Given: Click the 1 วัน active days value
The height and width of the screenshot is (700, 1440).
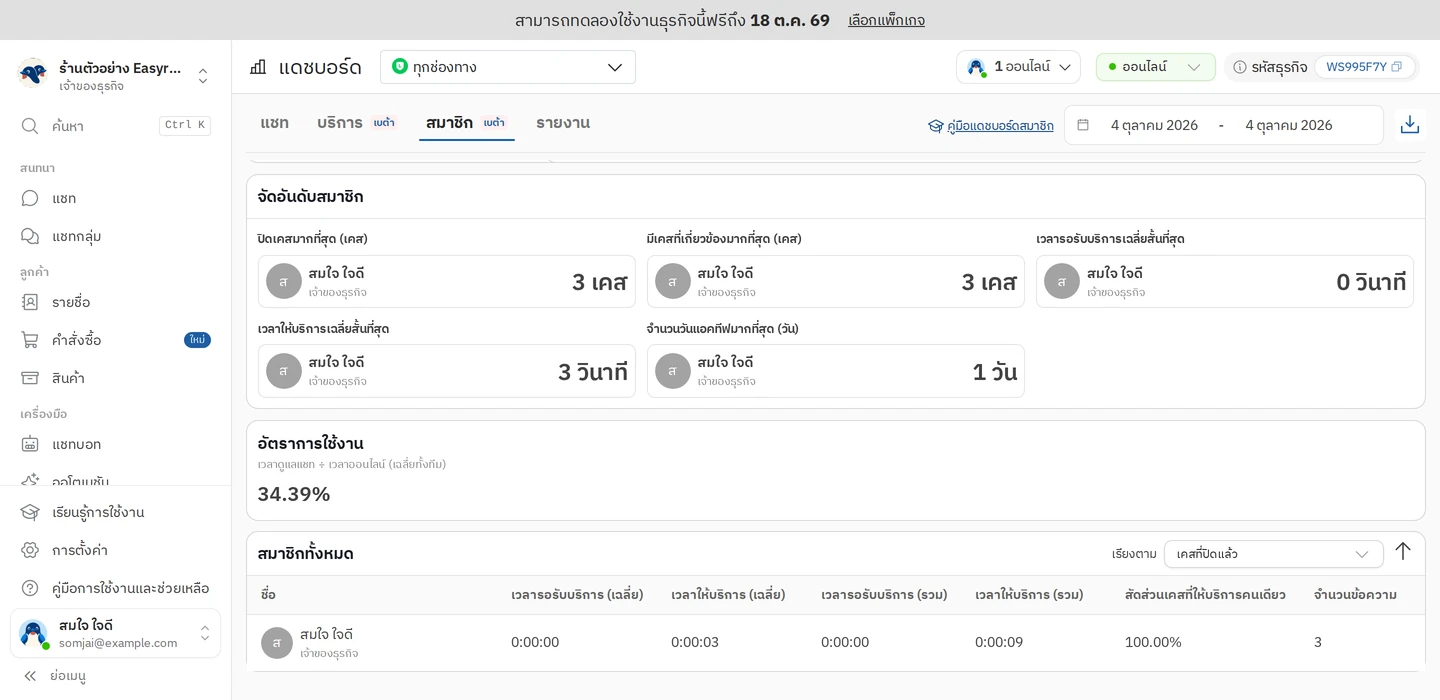Looking at the screenshot, I should [x=995, y=372].
